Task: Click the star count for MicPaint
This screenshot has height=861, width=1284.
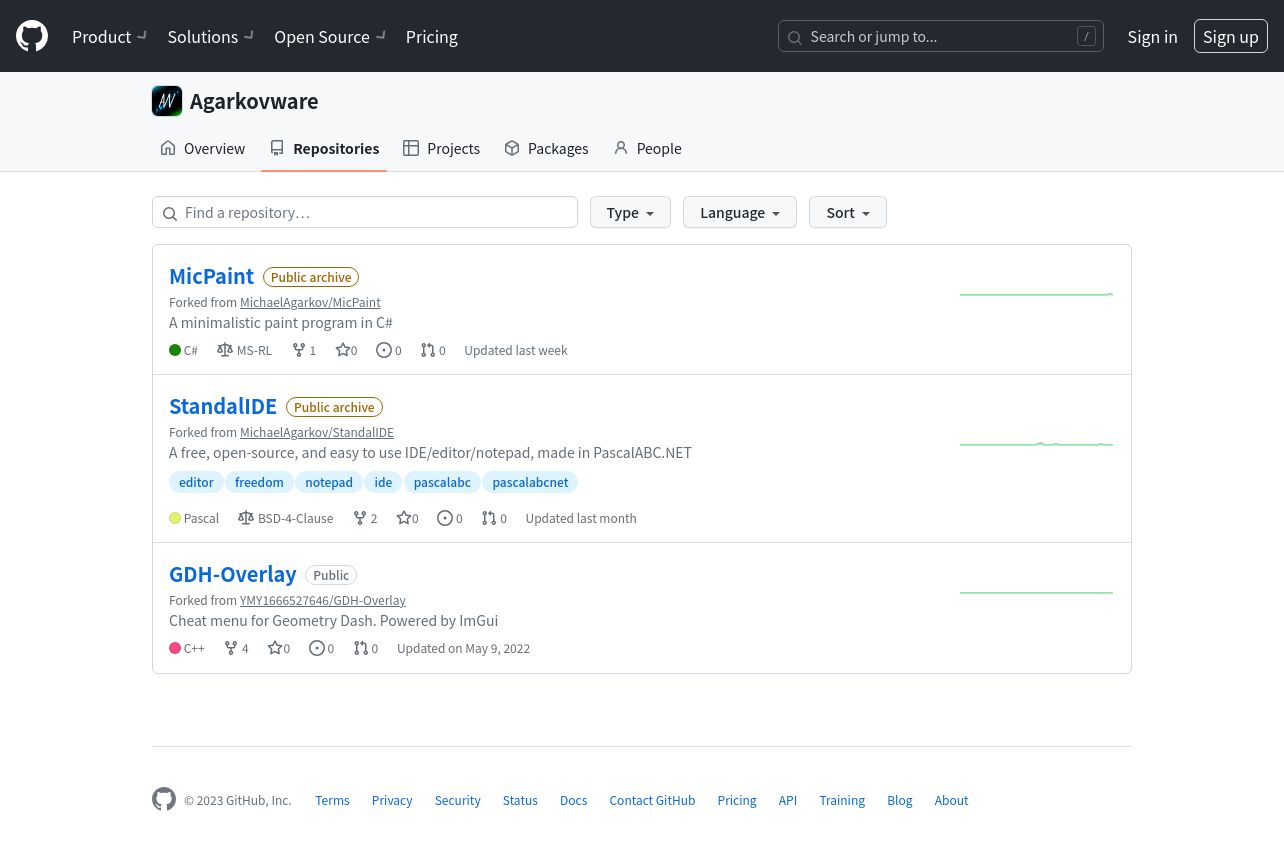Action: [x=346, y=350]
